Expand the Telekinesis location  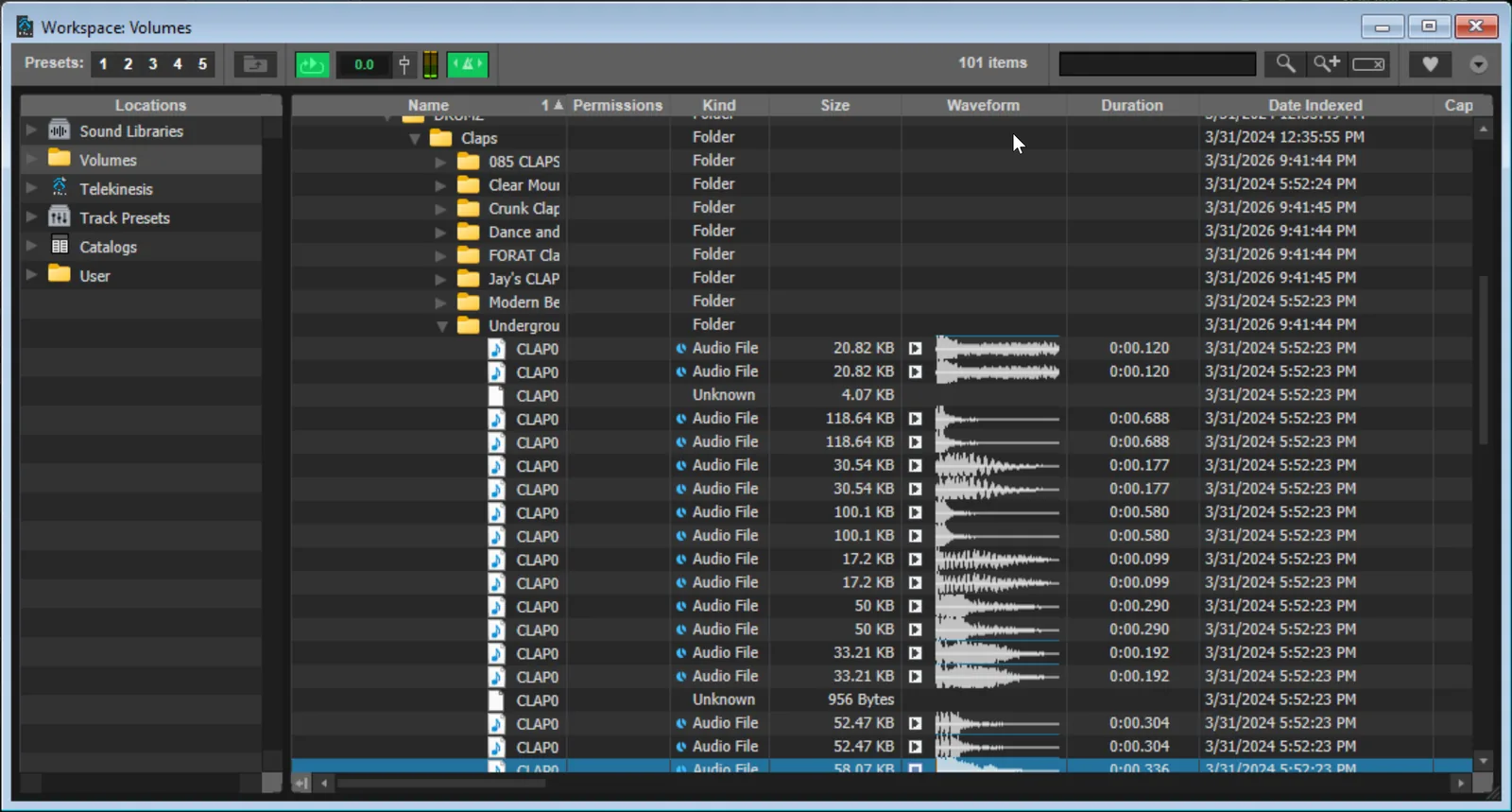pyautogui.click(x=31, y=188)
